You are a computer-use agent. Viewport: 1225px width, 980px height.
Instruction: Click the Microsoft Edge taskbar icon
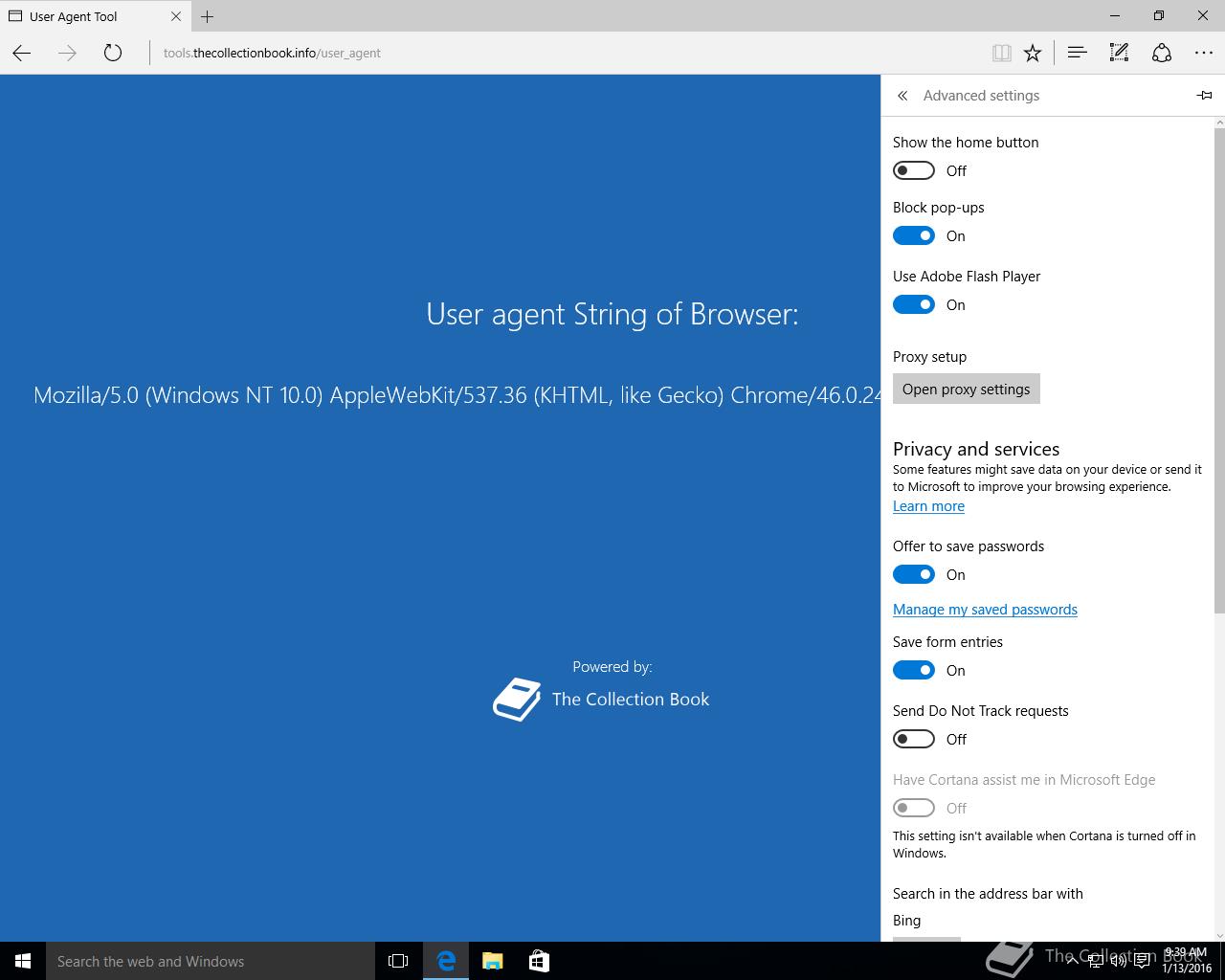click(x=446, y=961)
